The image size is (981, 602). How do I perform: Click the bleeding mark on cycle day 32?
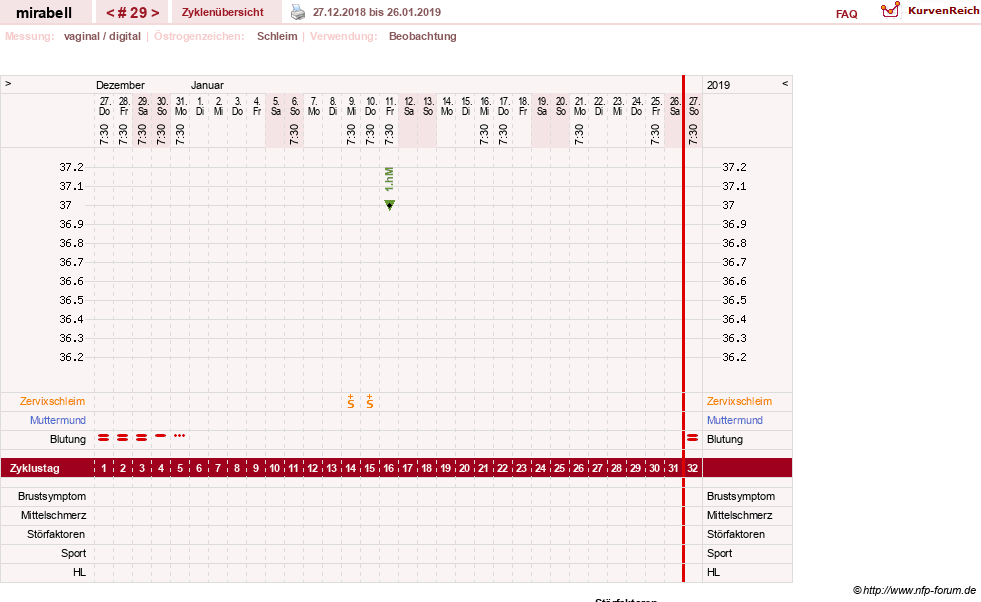tap(693, 437)
